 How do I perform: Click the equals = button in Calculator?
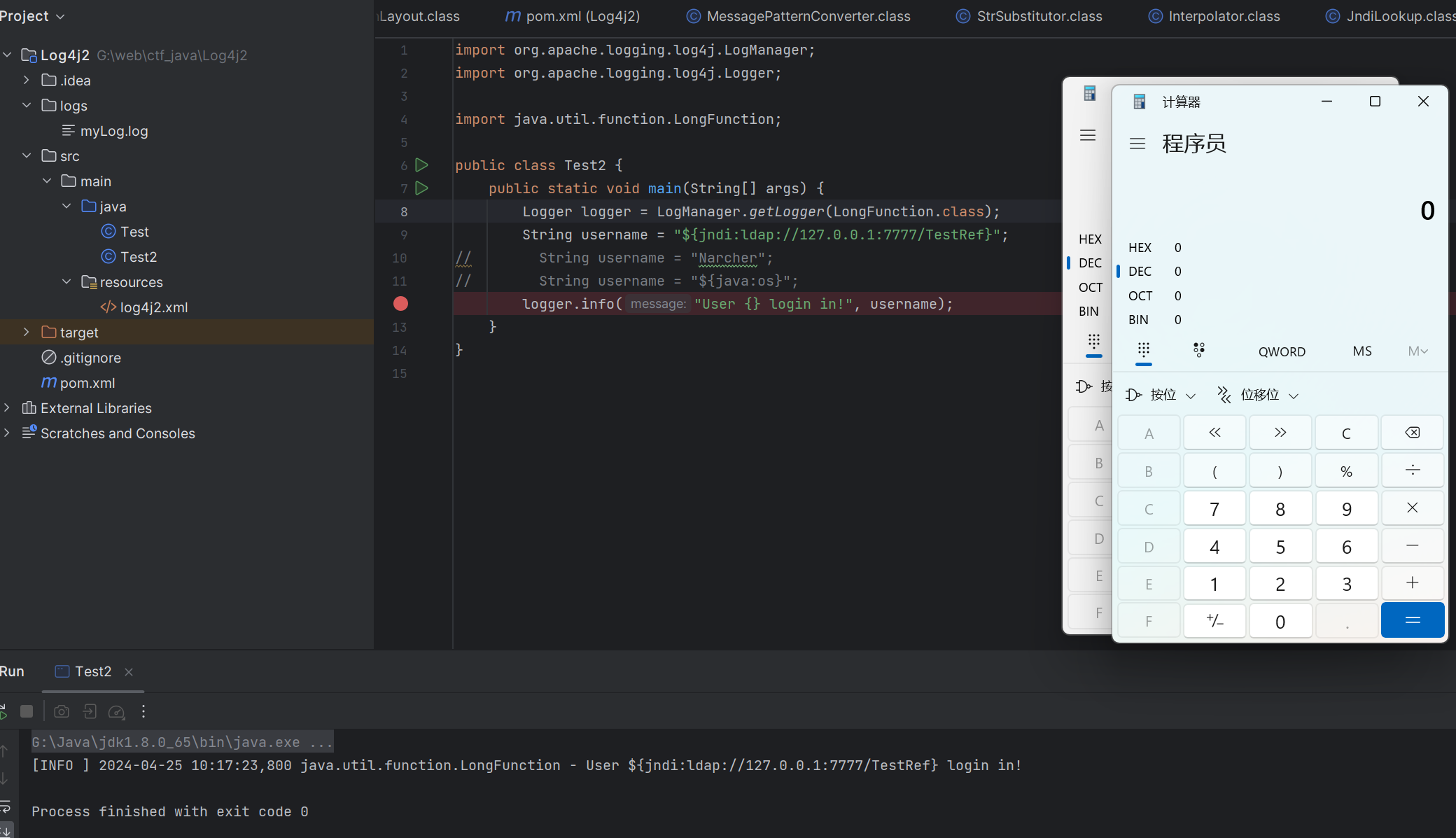coord(1413,620)
